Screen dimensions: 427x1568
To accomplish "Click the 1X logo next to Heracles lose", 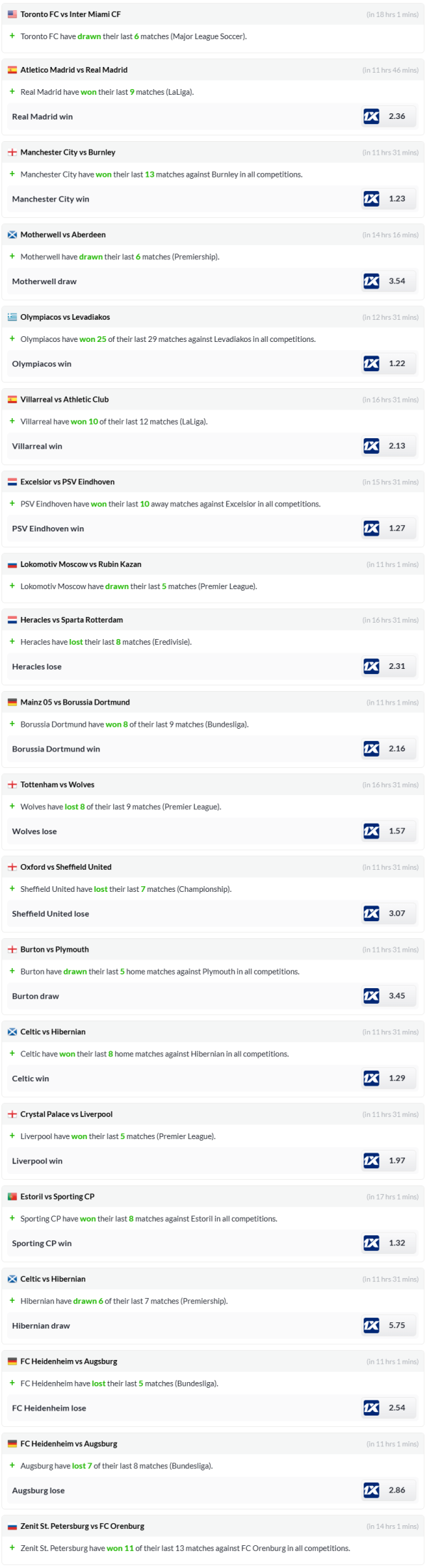I will [x=371, y=667].
